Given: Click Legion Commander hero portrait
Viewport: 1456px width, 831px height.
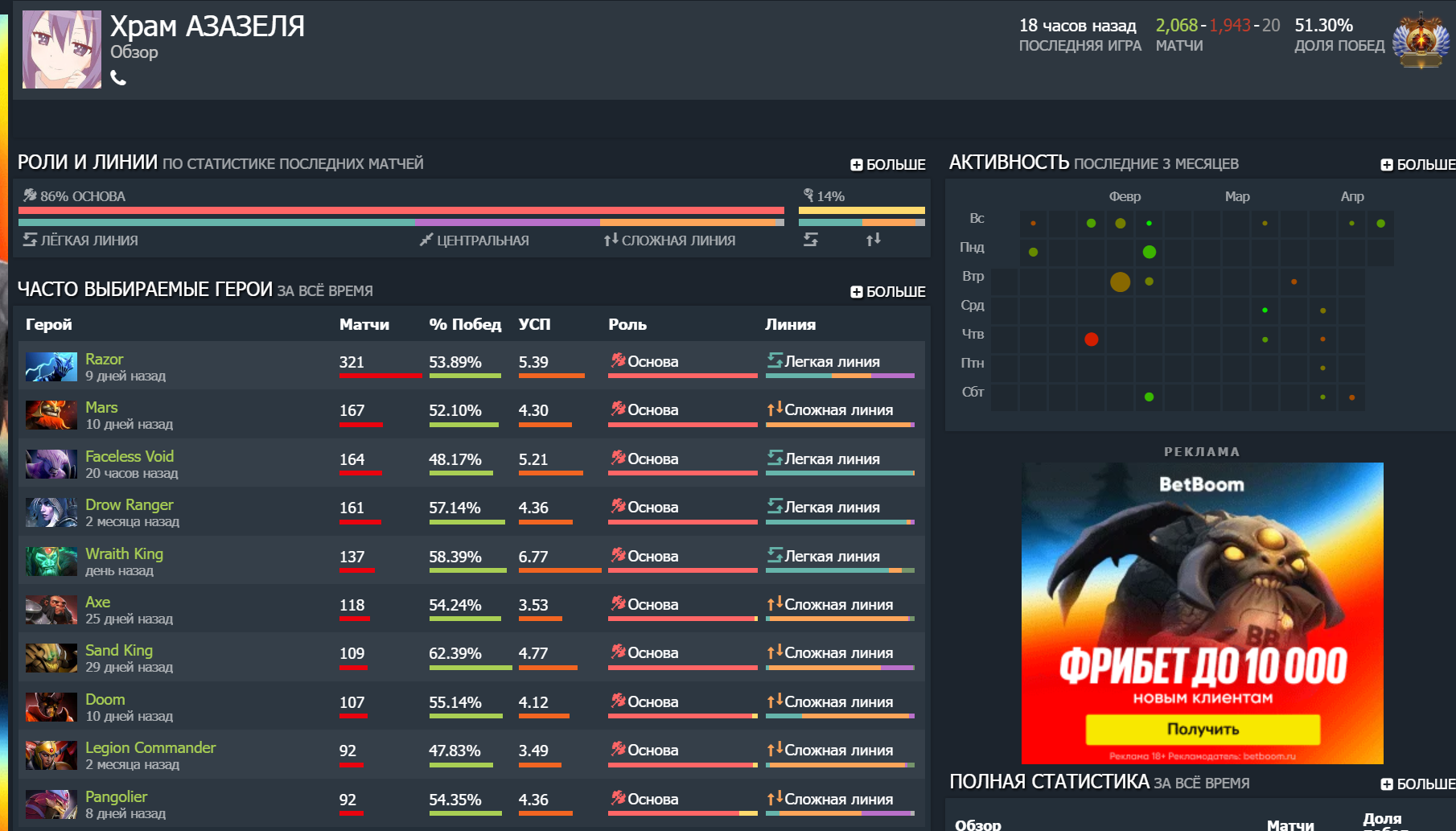Looking at the screenshot, I should coord(51,755).
